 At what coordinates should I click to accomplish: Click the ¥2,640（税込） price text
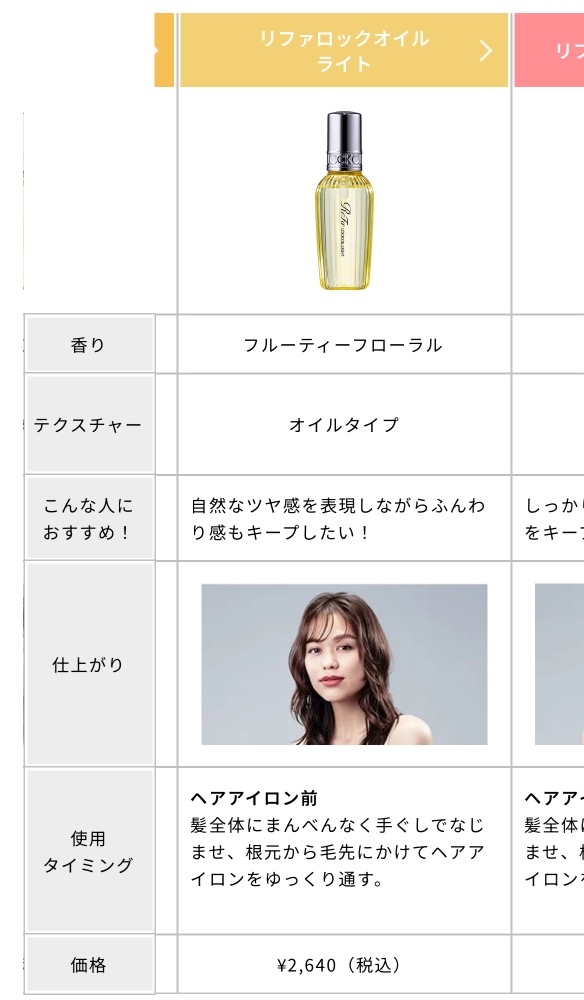pos(341,965)
